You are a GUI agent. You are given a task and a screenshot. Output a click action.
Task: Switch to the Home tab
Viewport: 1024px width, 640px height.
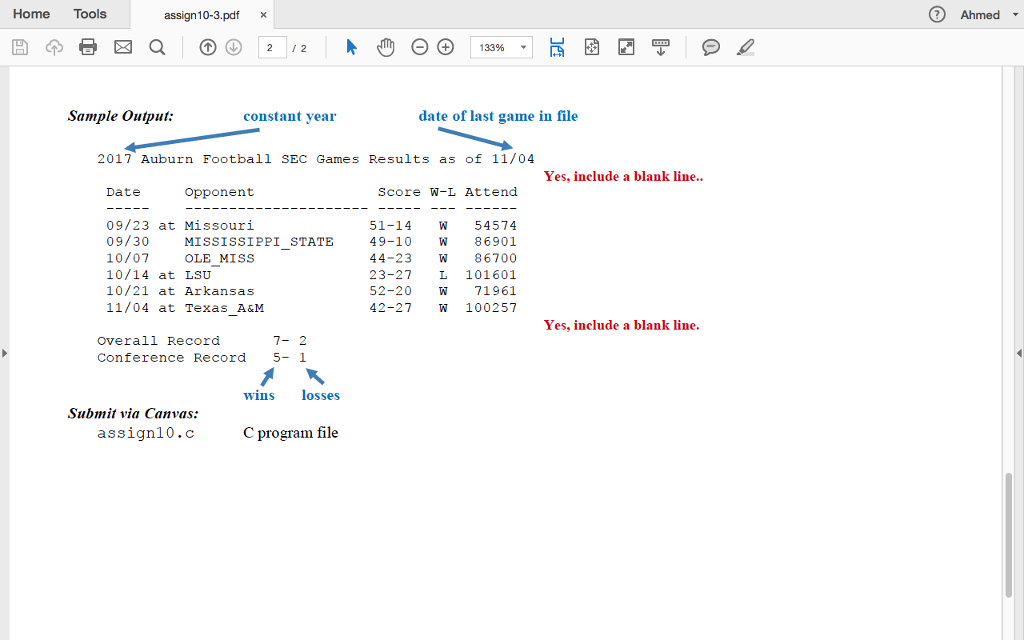coord(31,14)
